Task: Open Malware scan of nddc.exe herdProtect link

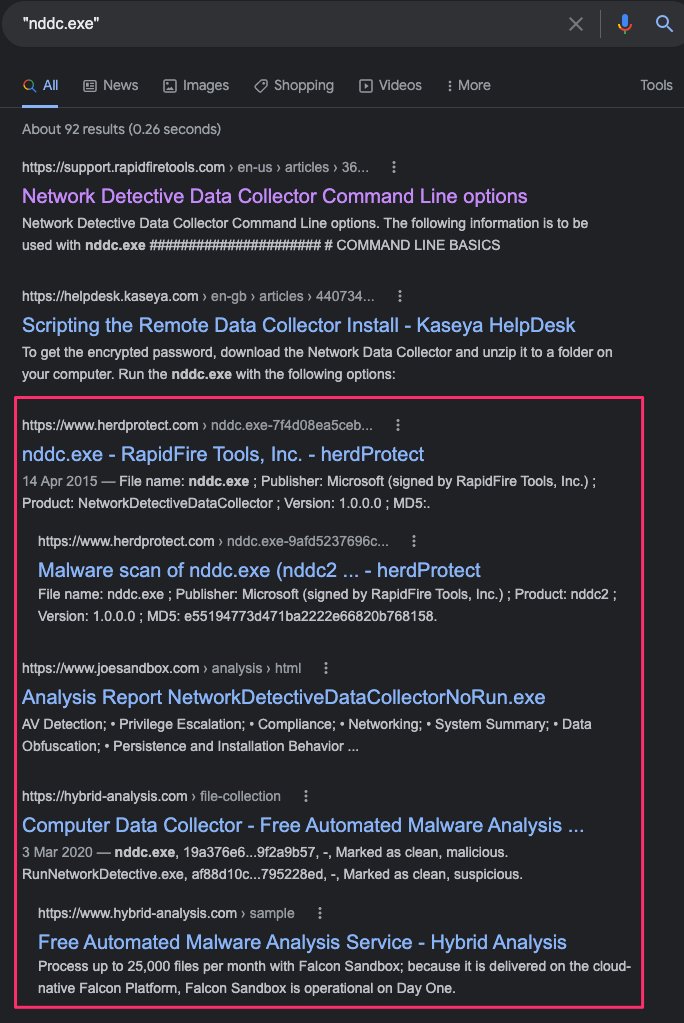Action: (259, 570)
